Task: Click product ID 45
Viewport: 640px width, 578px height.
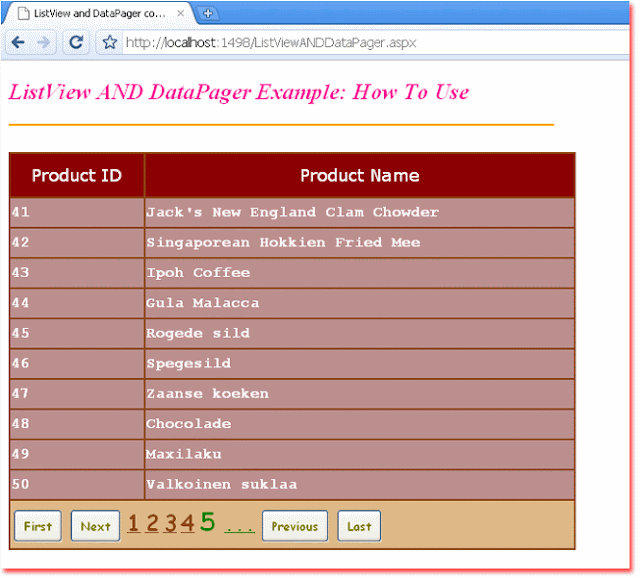Action: click(77, 333)
